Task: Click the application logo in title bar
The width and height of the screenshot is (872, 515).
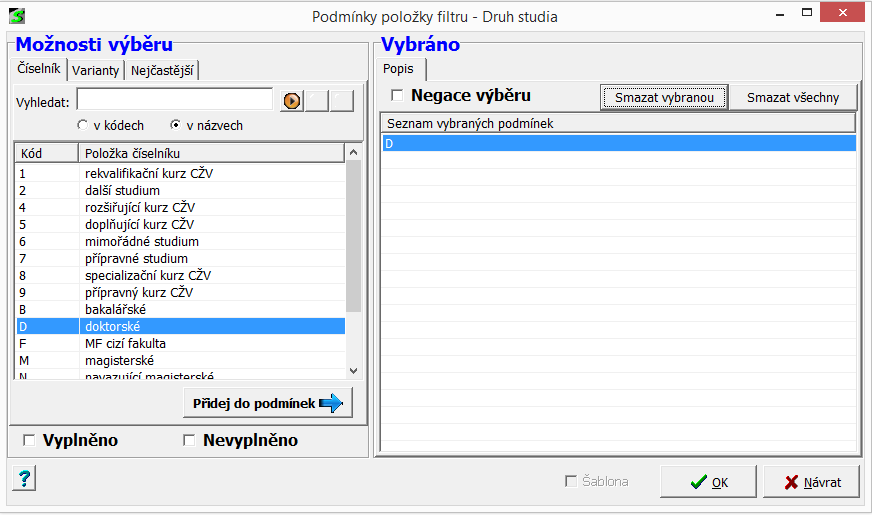Action: (x=16, y=16)
